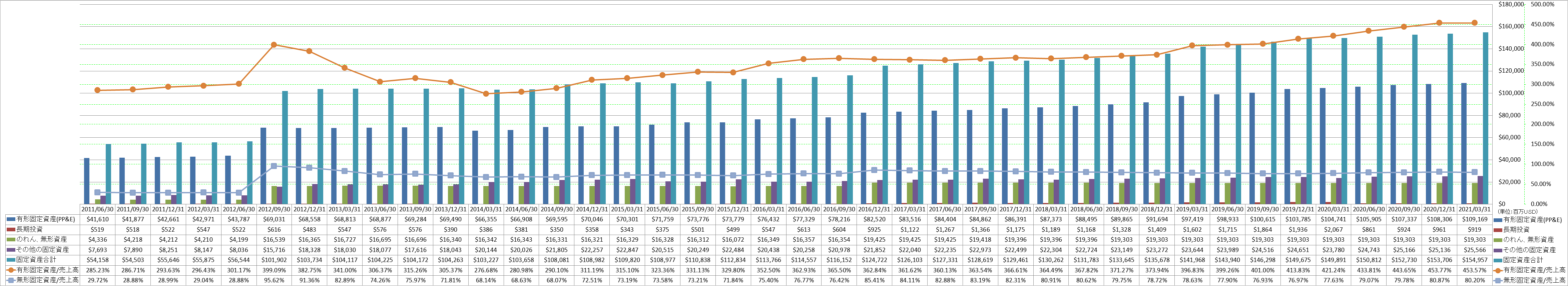Click the 276.68% ratio cell
This screenshot has width=1568, height=286.
pyautogui.click(x=486, y=270)
